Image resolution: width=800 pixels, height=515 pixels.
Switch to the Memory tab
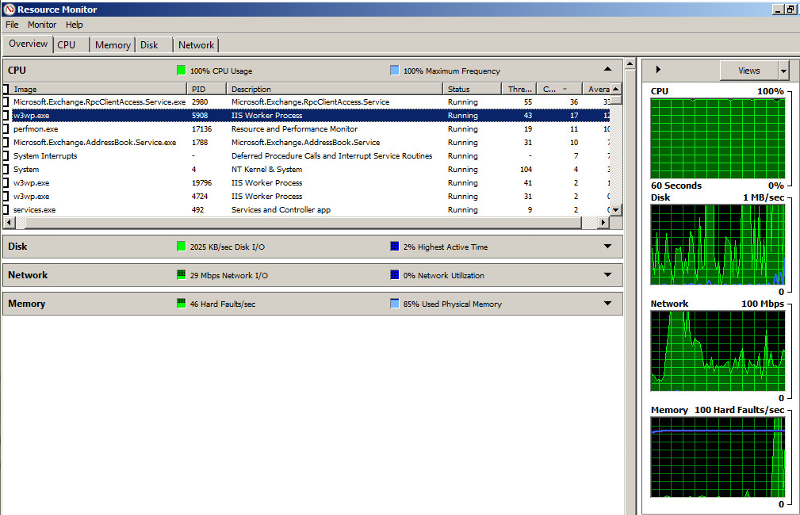pos(112,45)
